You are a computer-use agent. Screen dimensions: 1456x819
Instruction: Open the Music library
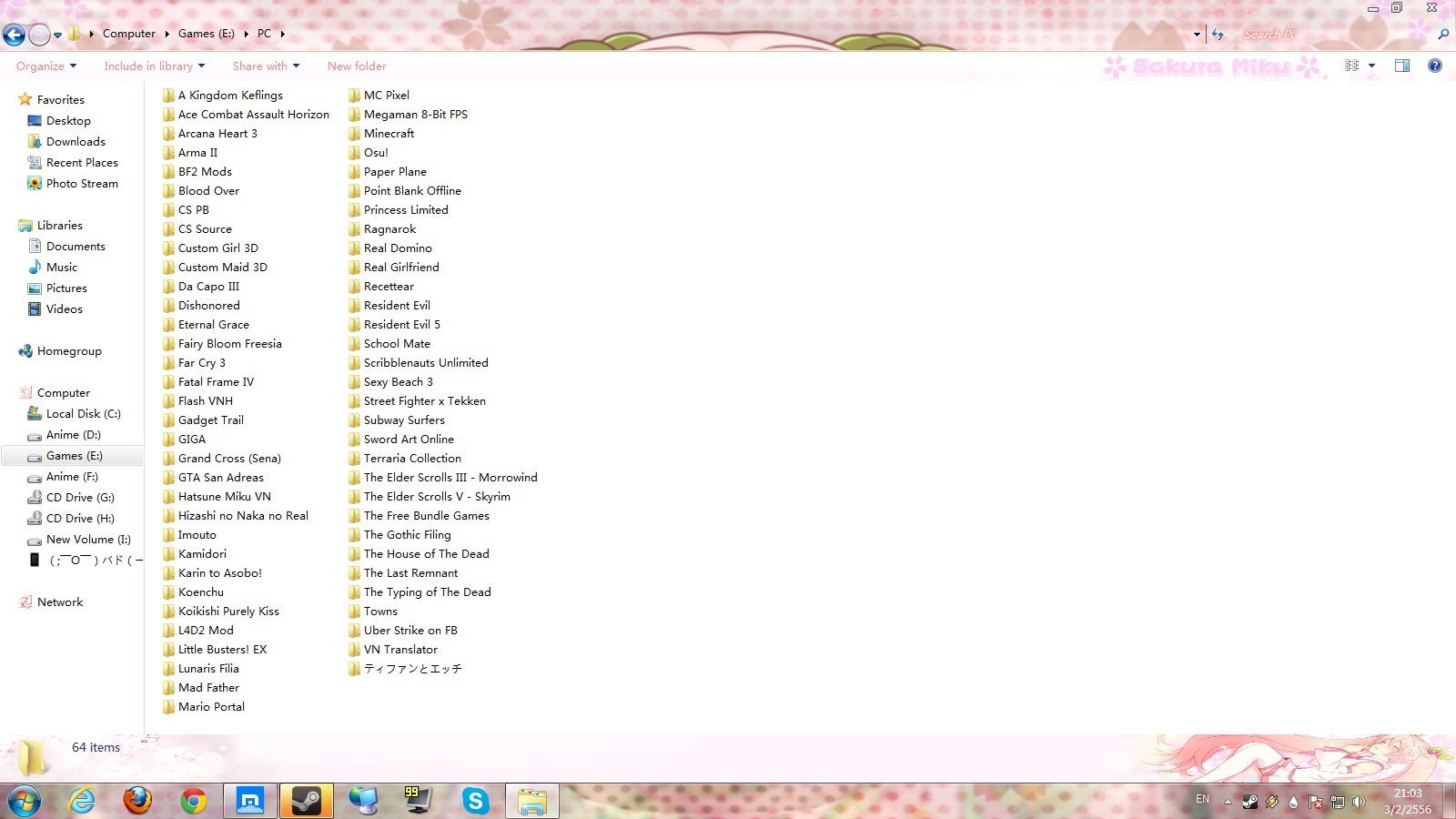pyautogui.click(x=62, y=268)
